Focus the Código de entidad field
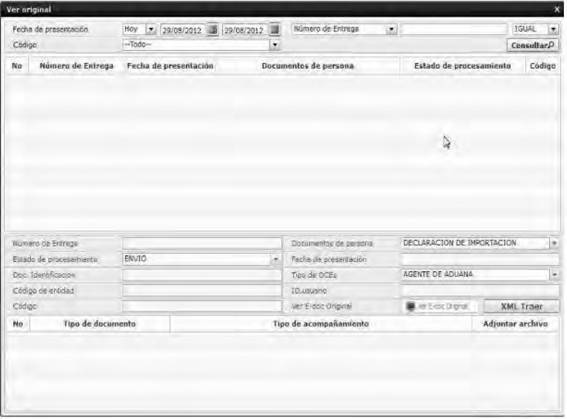 tap(202, 291)
